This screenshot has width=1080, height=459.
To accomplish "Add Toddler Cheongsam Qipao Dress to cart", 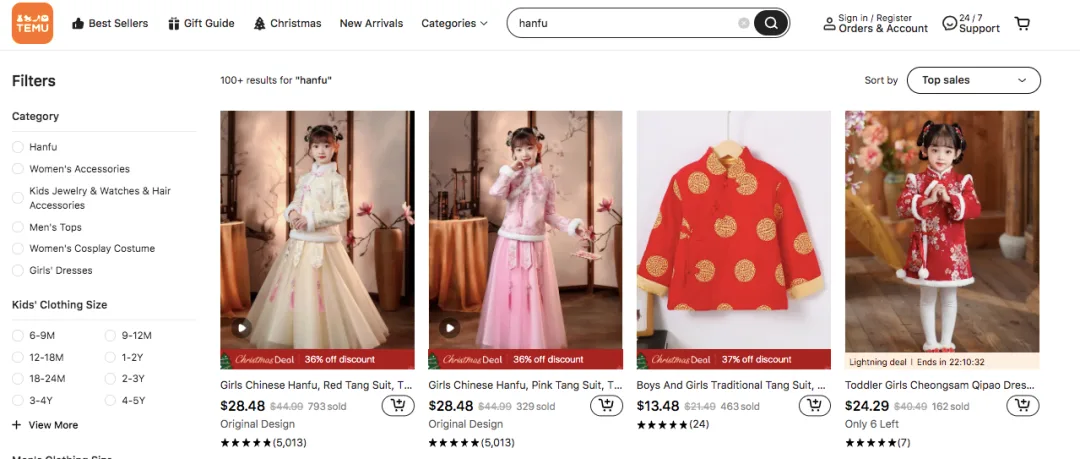I will [1023, 406].
